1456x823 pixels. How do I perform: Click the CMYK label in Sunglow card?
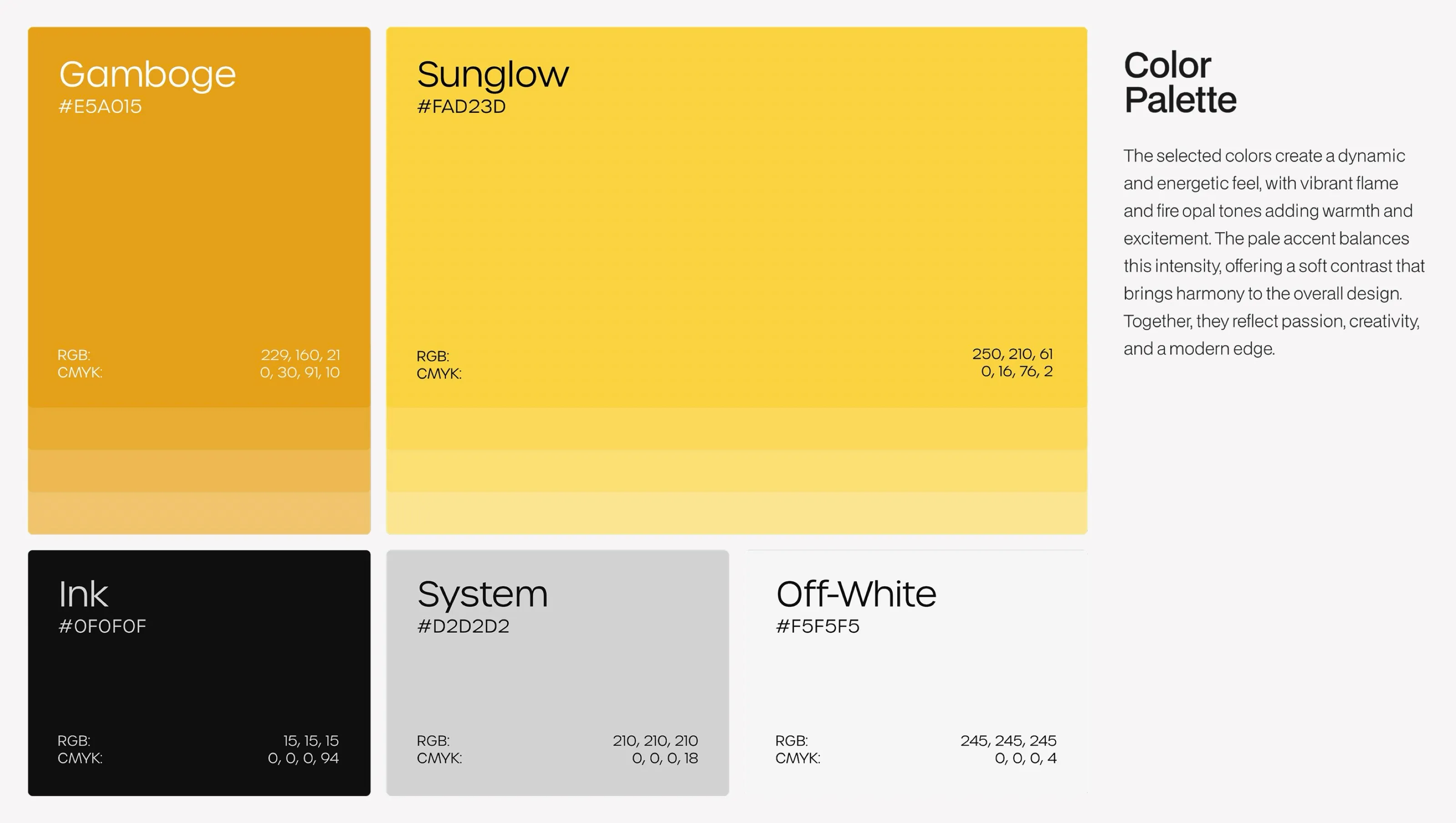pos(439,373)
